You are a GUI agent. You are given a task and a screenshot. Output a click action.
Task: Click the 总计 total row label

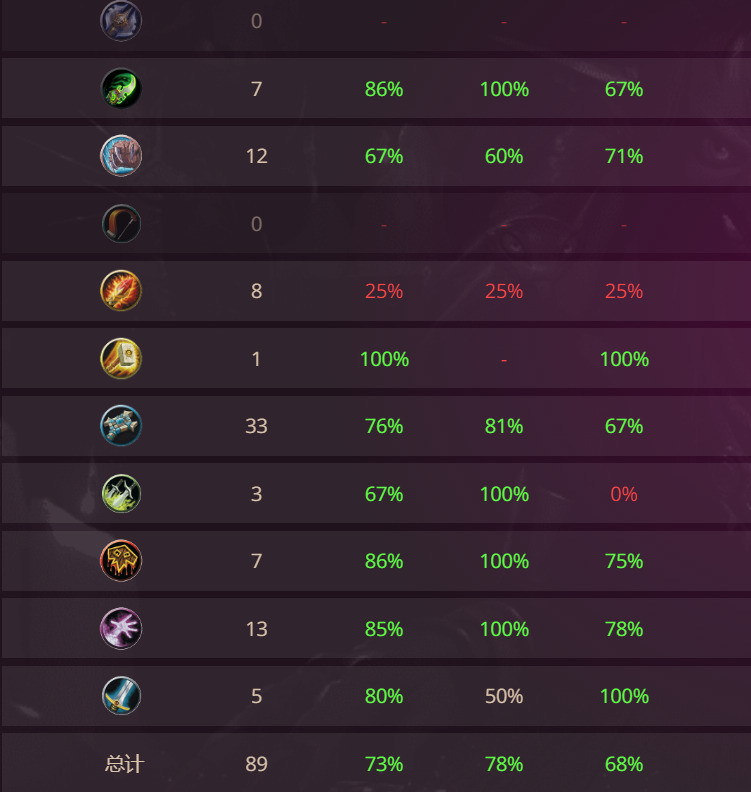(124, 764)
